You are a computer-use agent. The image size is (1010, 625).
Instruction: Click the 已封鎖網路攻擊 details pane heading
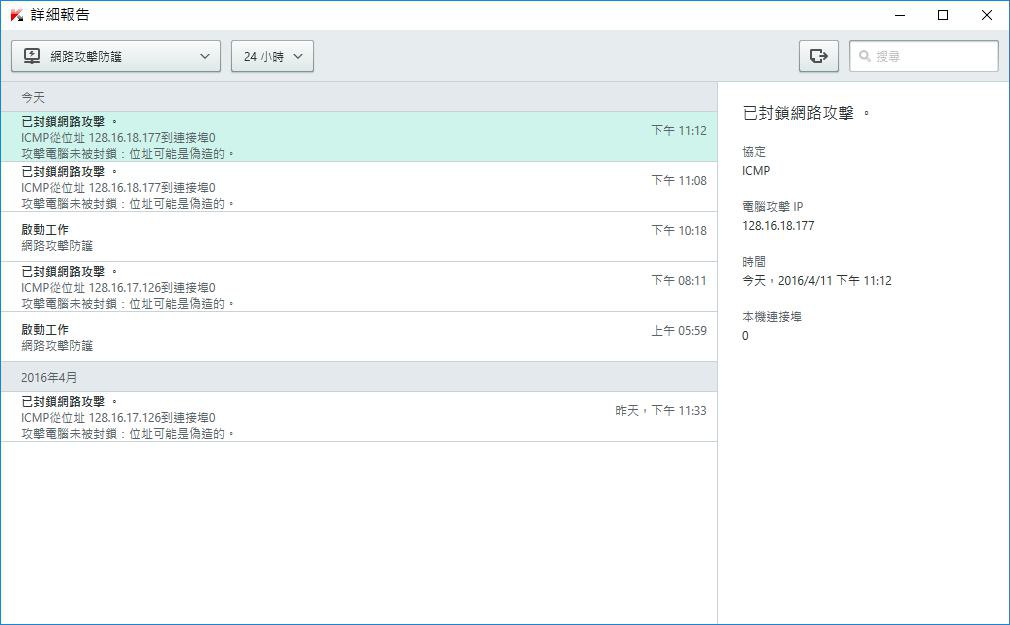(x=806, y=113)
